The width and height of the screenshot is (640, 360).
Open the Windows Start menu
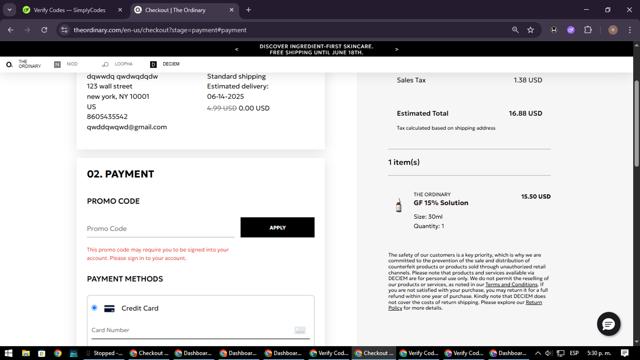tap(8, 353)
